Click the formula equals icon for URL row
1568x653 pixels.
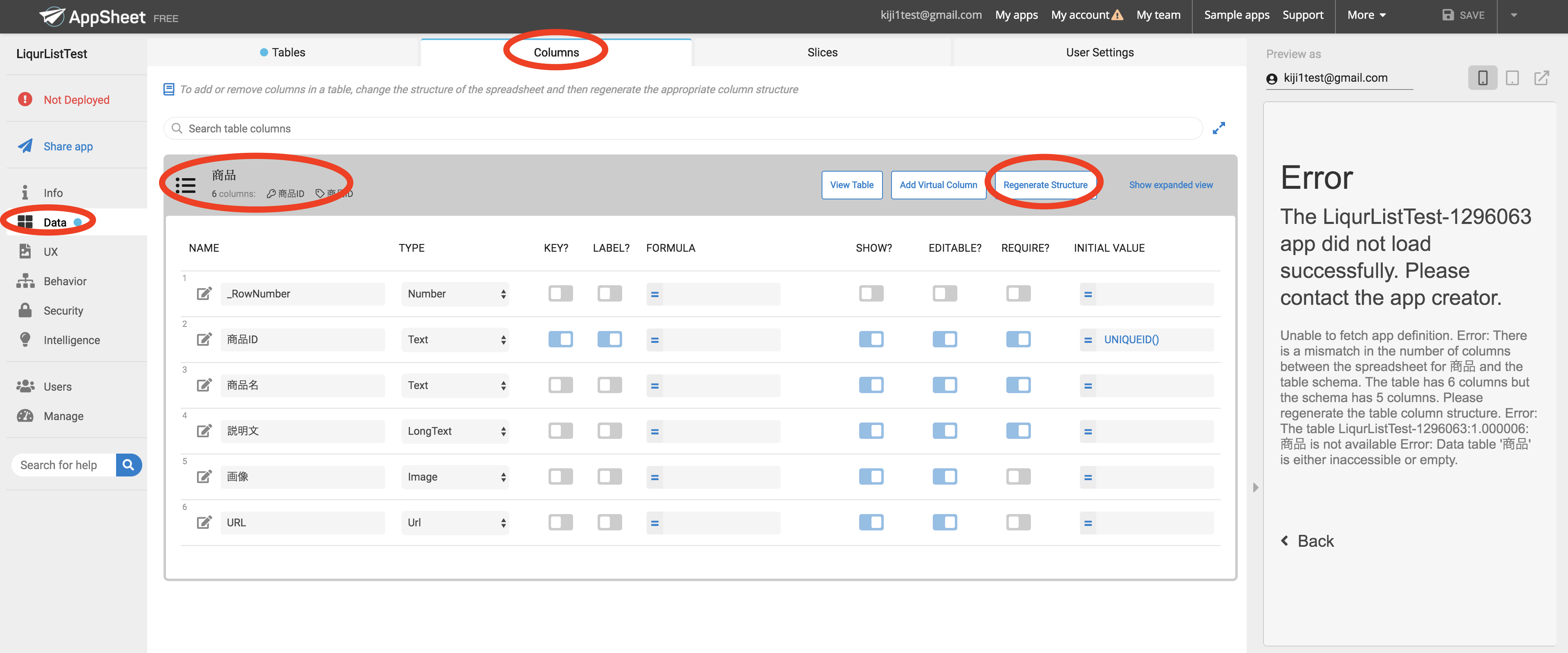pyautogui.click(x=654, y=523)
